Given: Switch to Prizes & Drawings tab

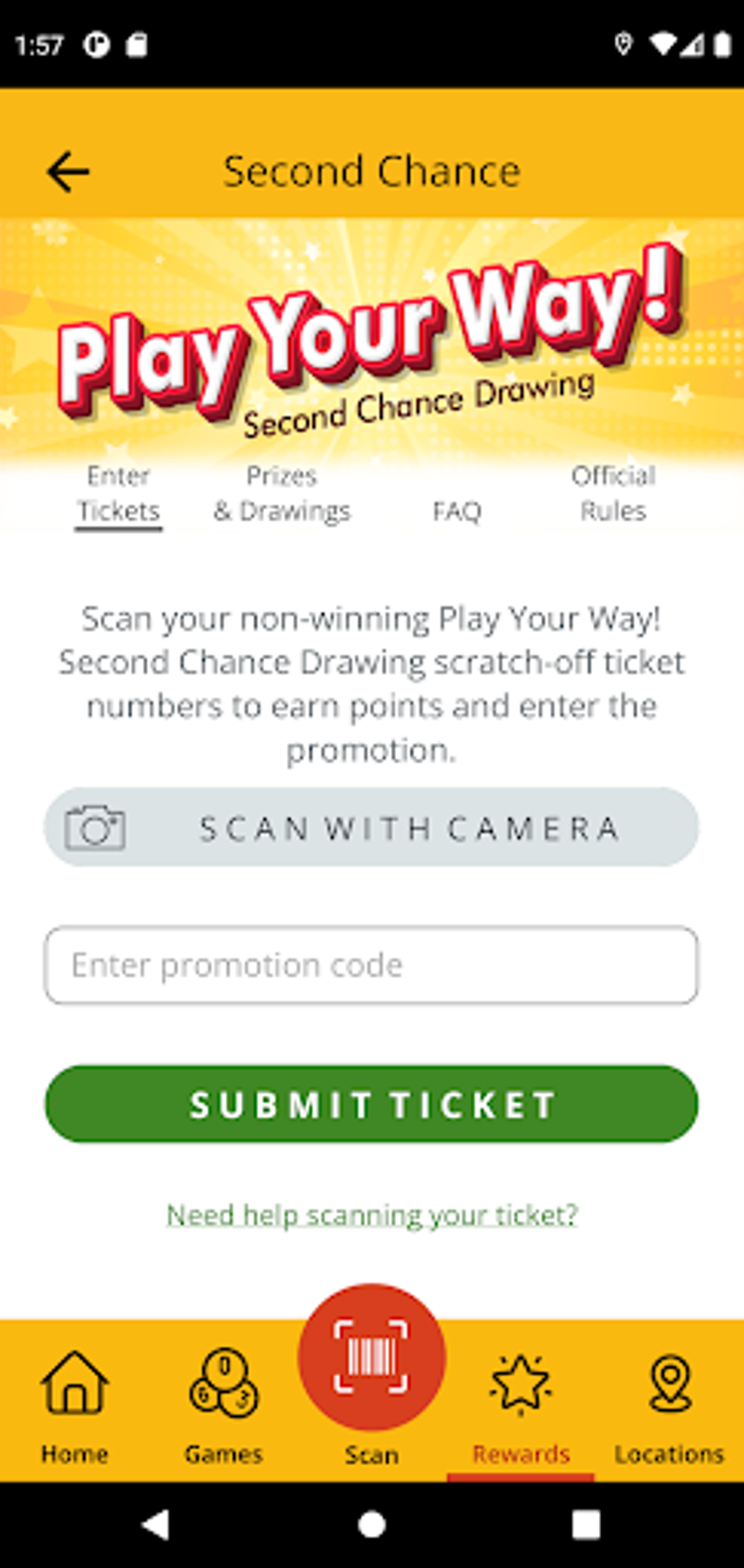Looking at the screenshot, I should click(x=282, y=494).
